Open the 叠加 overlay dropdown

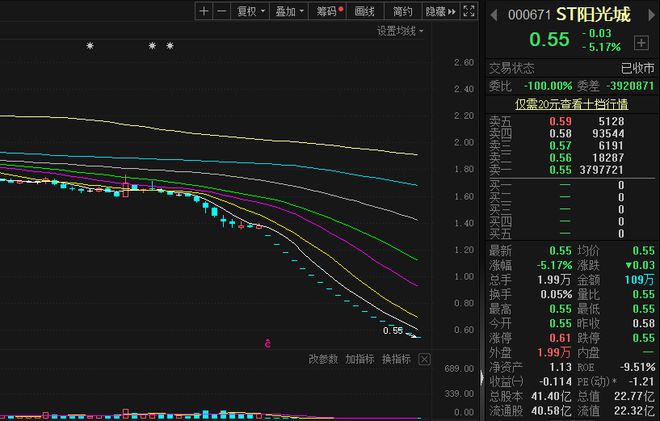(x=289, y=11)
